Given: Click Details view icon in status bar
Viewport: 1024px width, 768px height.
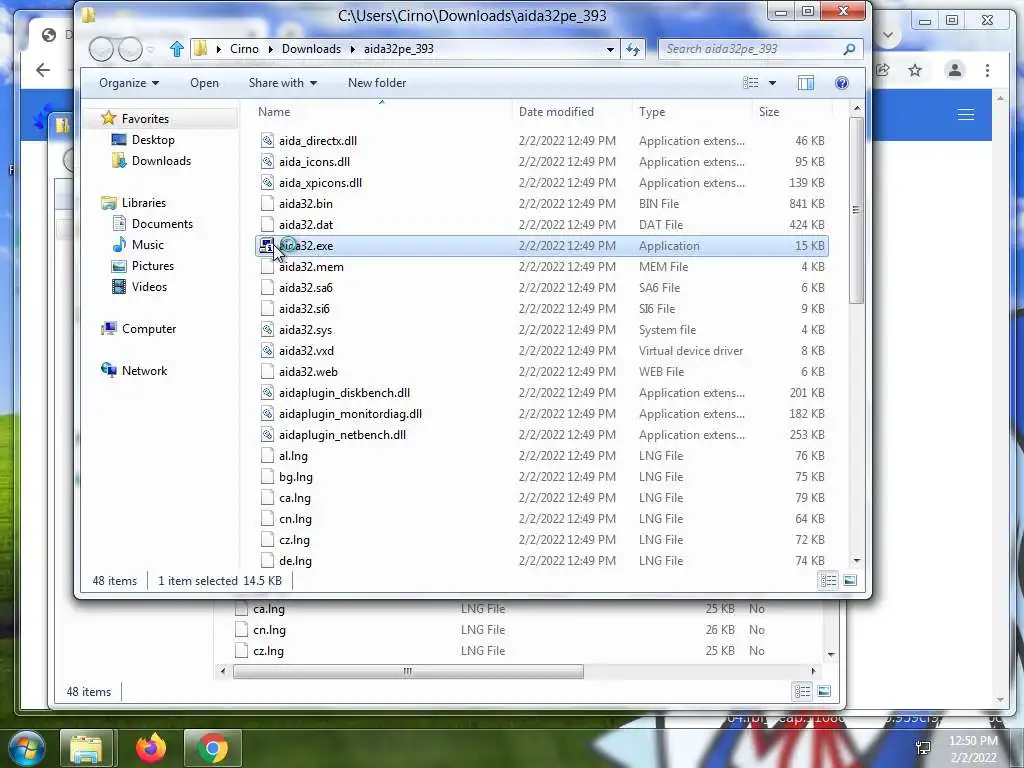Looking at the screenshot, I should 828,580.
